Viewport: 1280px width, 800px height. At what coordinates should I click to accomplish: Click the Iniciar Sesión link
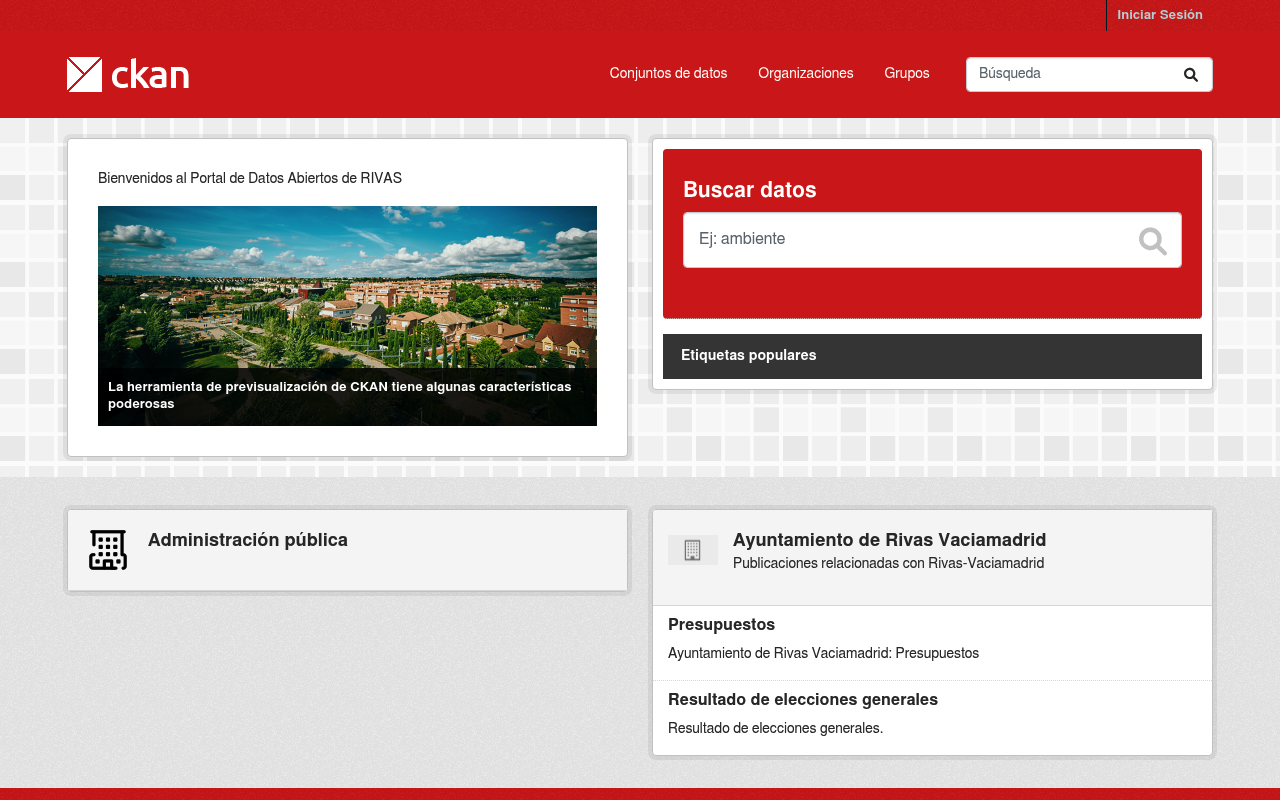click(1160, 15)
